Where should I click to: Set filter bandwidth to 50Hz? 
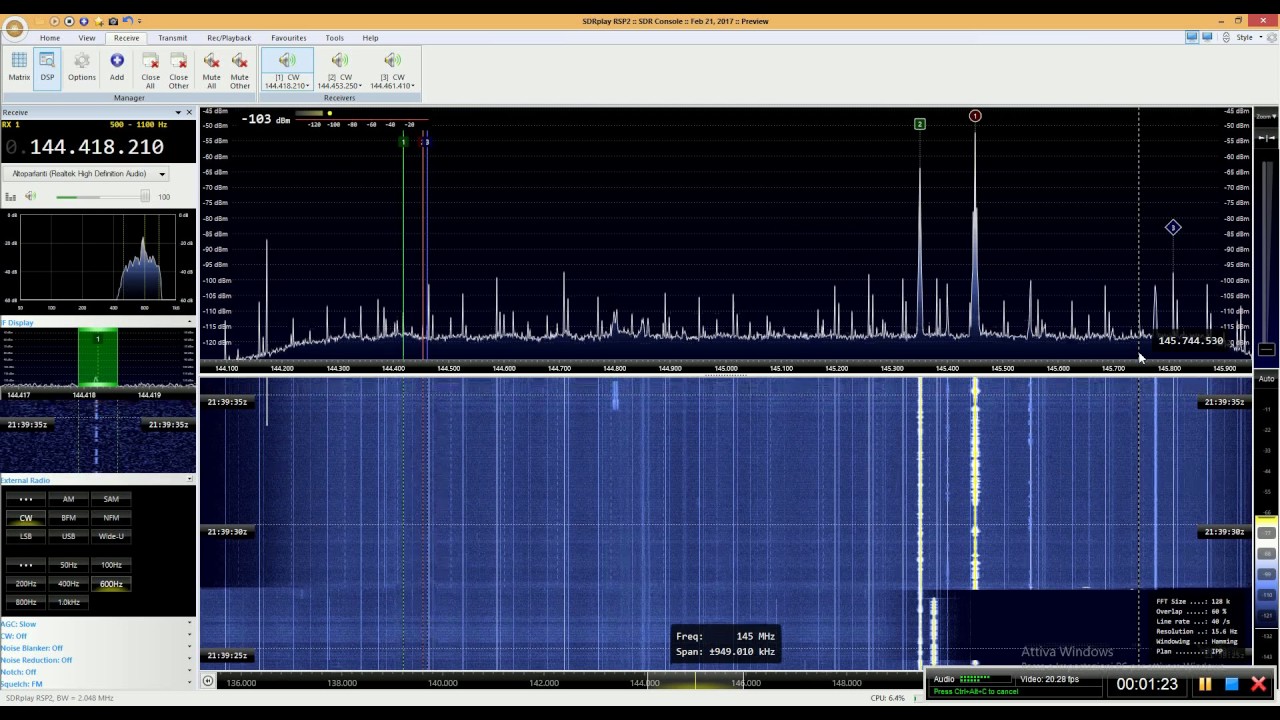68,565
